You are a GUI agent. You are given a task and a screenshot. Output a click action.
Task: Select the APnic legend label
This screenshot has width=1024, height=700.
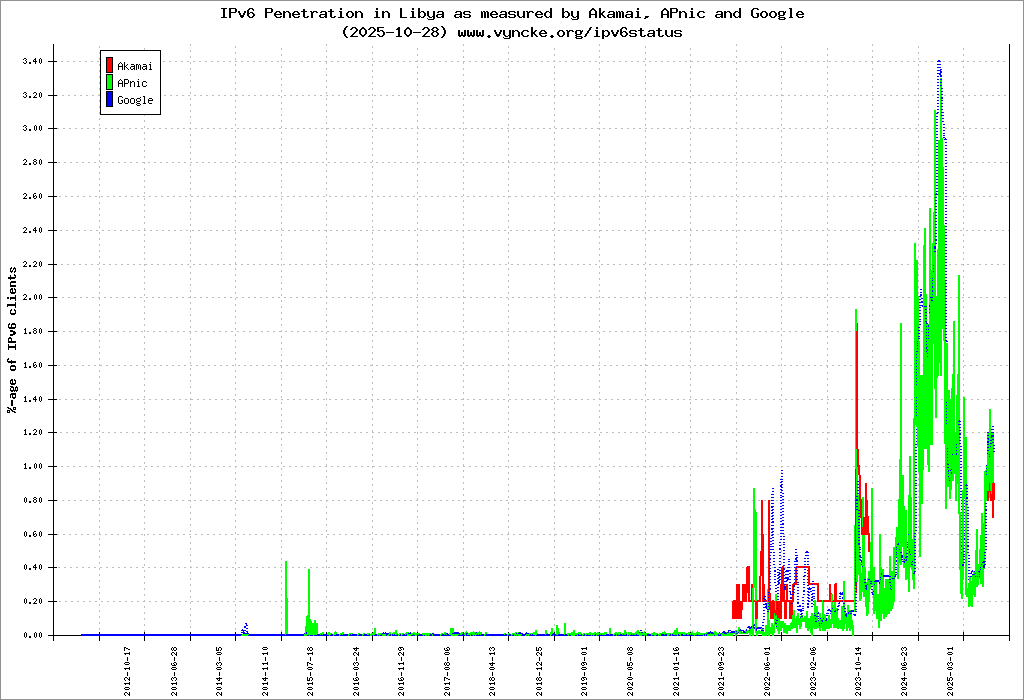(132, 83)
